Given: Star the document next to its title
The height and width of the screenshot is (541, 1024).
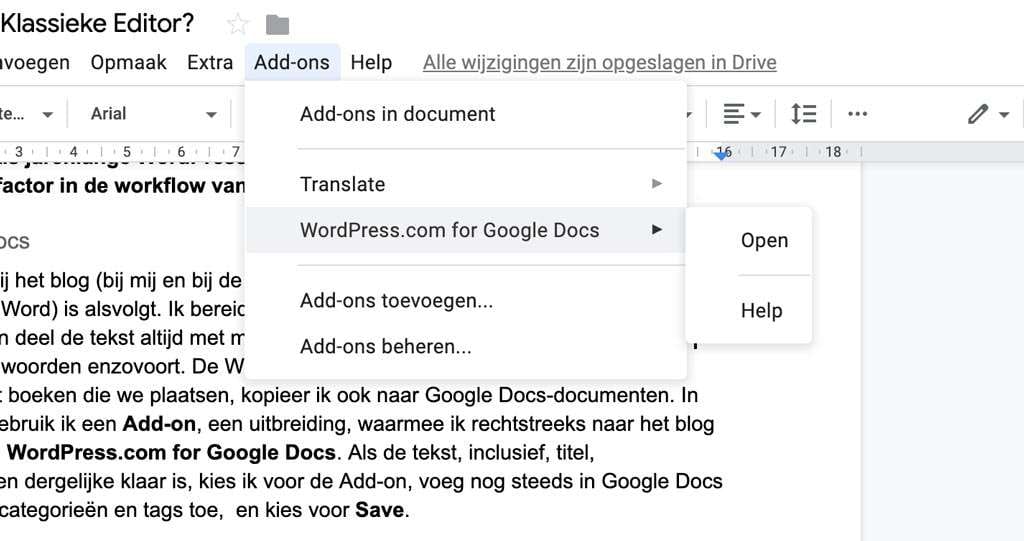Looking at the screenshot, I should coord(238,25).
